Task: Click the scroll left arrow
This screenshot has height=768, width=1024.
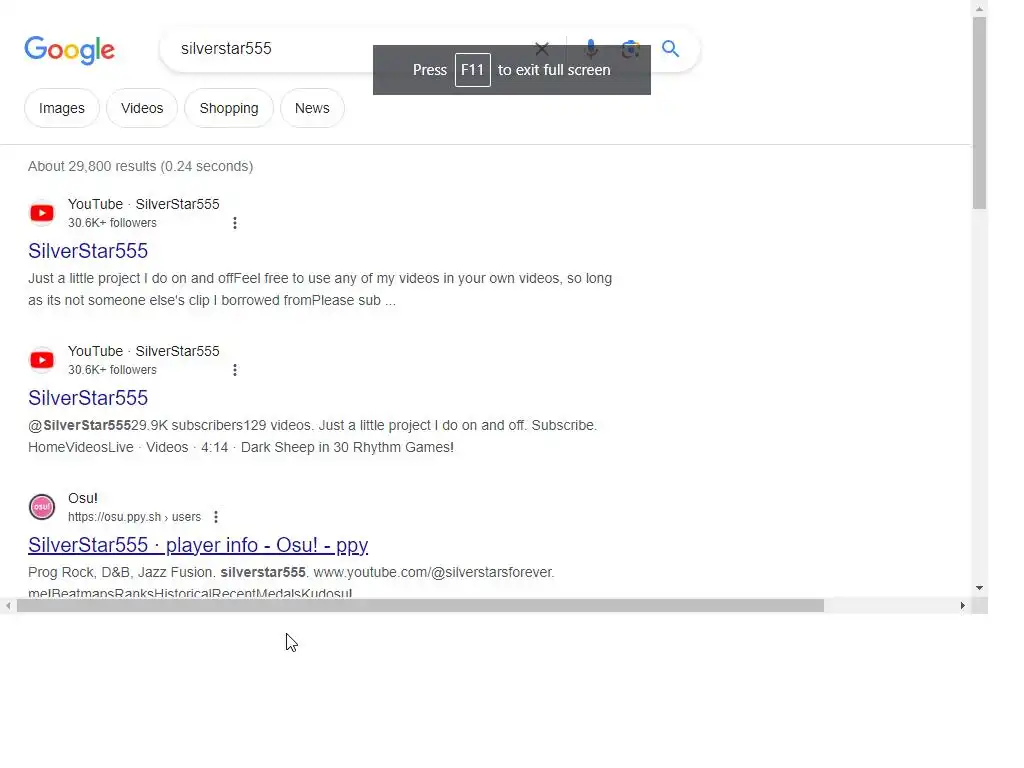Action: coord(8,606)
